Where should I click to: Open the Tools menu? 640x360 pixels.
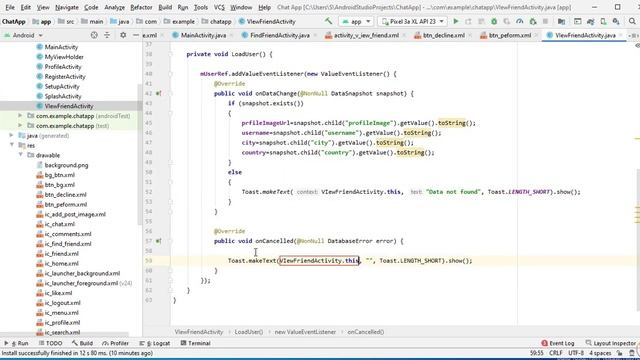click(x=200, y=7)
